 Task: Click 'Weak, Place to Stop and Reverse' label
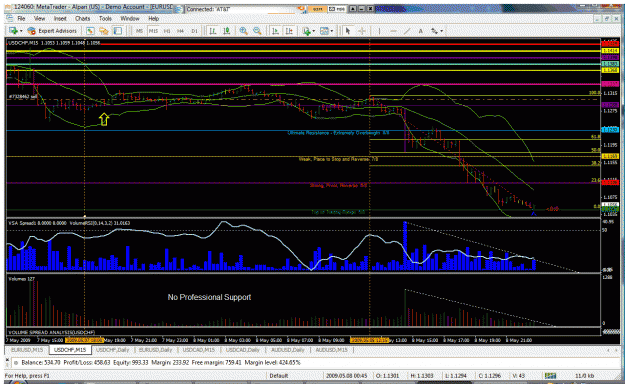pos(338,159)
